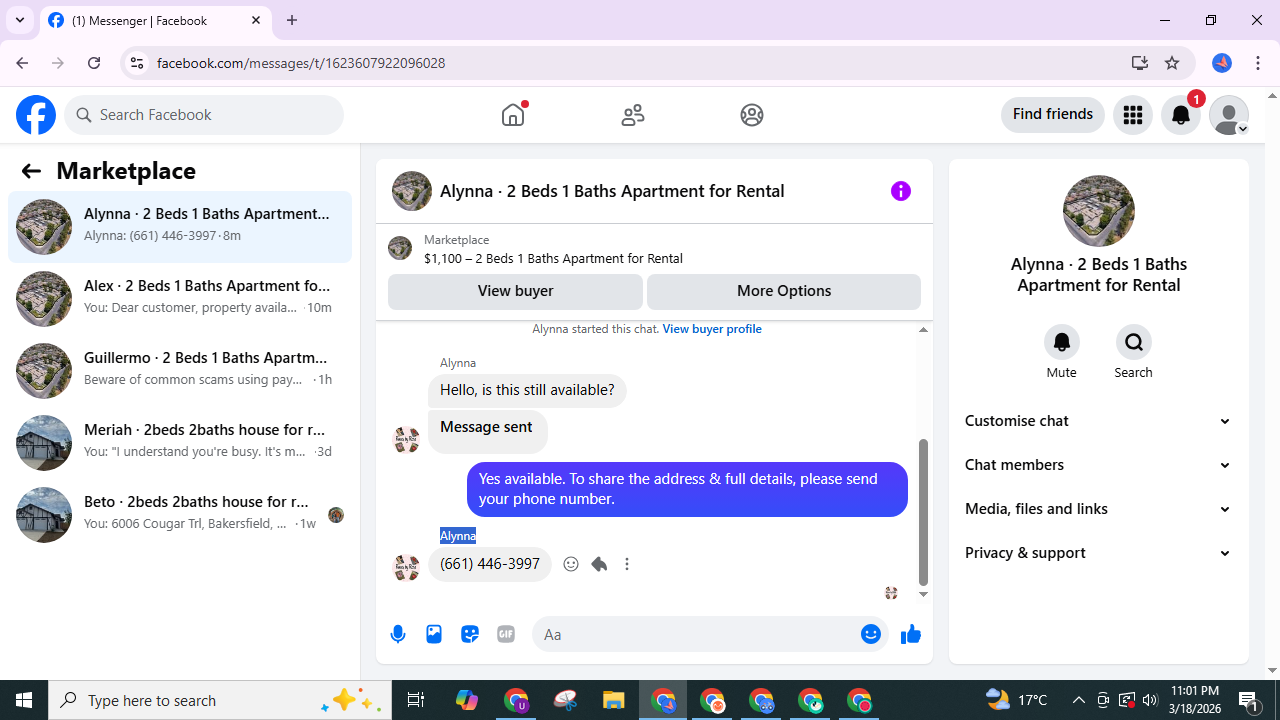Open Guillermo conversation in Marketplace list
Viewport: 1280px width, 720px height.
[x=180, y=370]
